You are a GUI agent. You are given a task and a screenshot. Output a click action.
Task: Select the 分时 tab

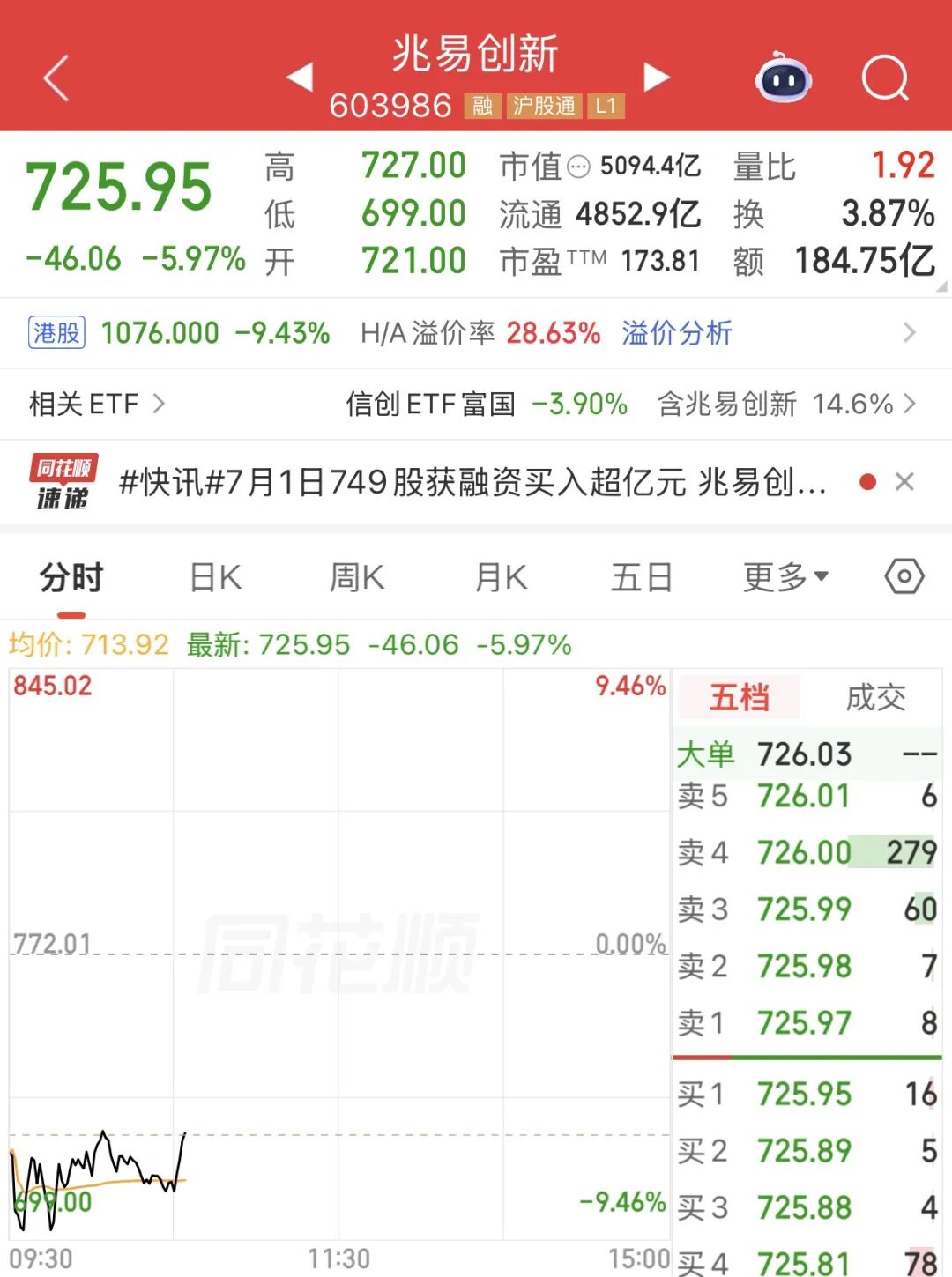[x=71, y=577]
